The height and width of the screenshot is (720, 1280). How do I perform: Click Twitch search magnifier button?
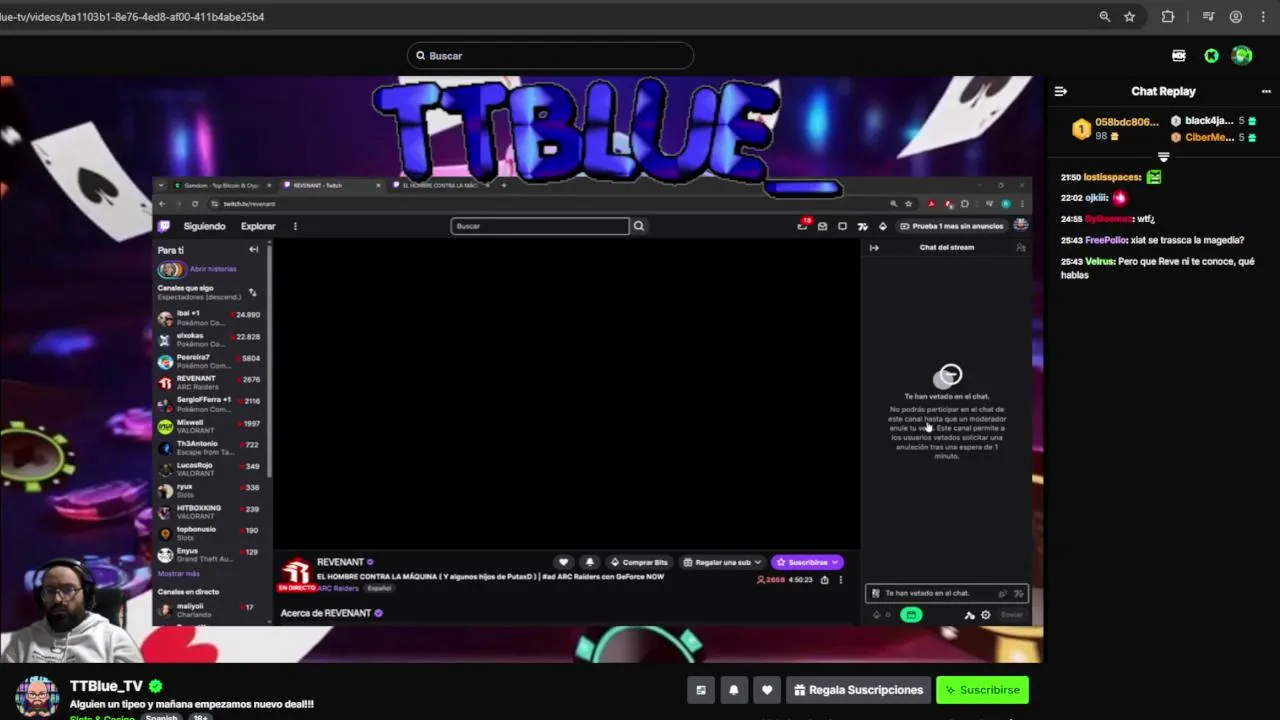(639, 226)
